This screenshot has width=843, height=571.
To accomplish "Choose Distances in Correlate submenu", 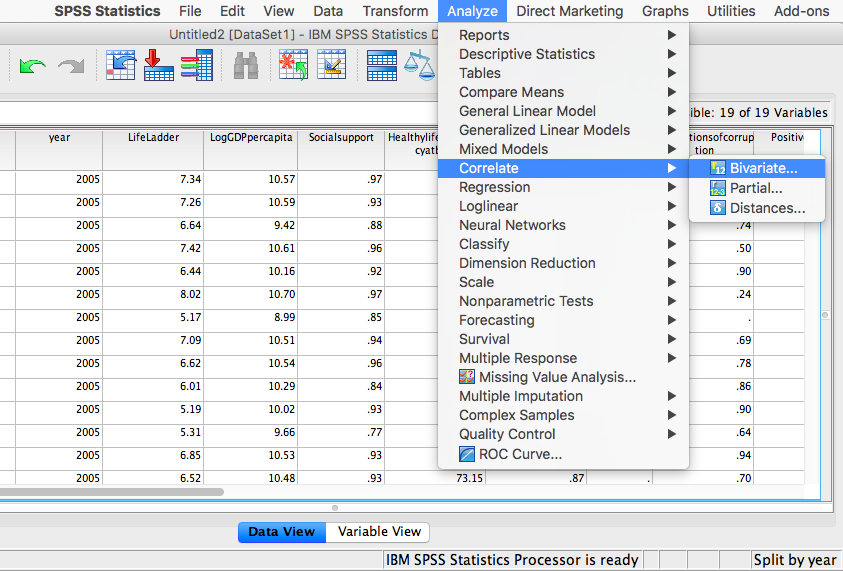I will [756, 208].
